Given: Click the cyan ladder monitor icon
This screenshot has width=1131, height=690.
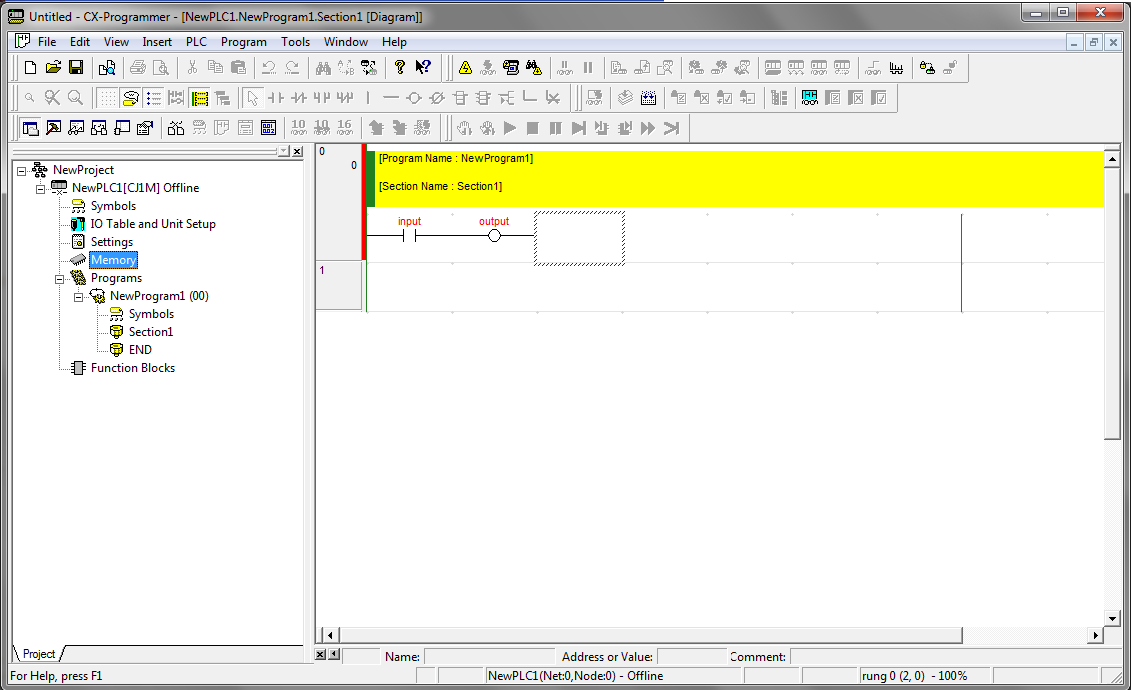Looking at the screenshot, I should [809, 98].
